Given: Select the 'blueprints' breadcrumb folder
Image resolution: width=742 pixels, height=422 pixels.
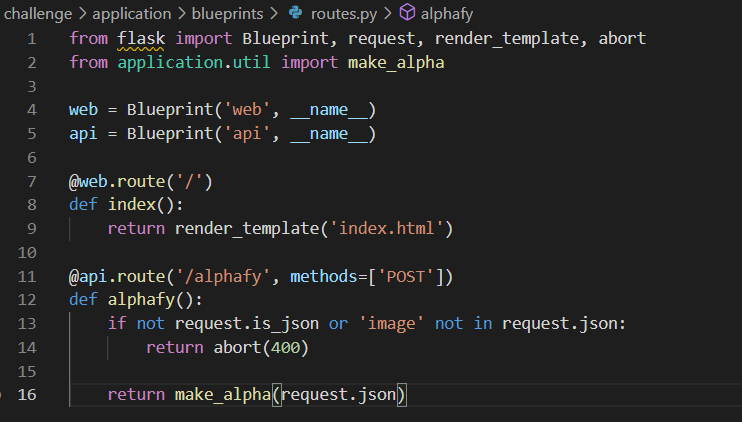Looking at the screenshot, I should 227,14.
